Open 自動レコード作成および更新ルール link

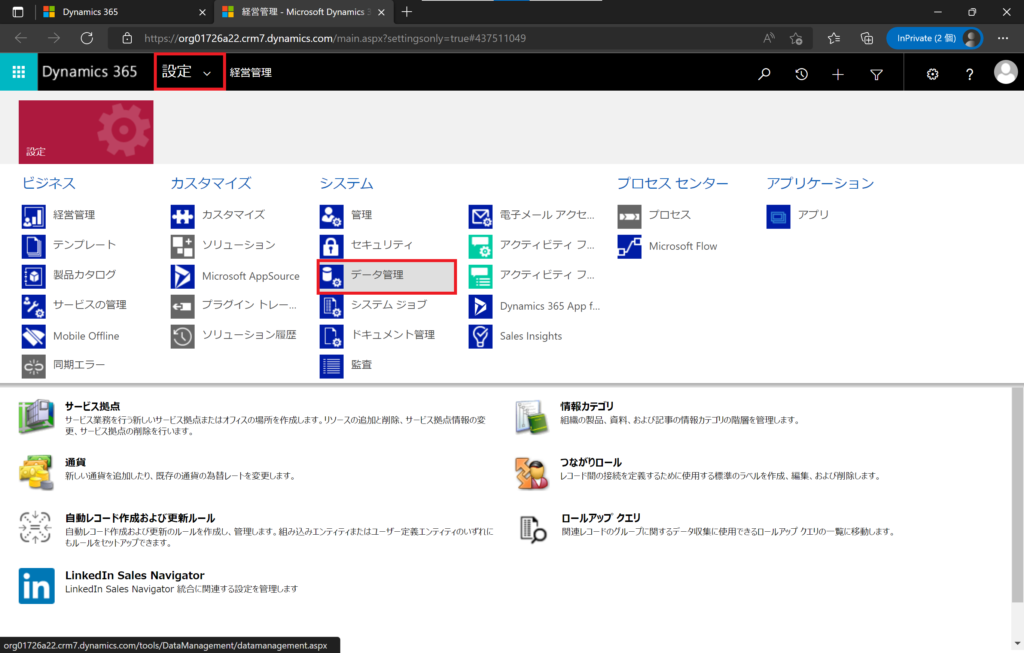(x=140, y=518)
